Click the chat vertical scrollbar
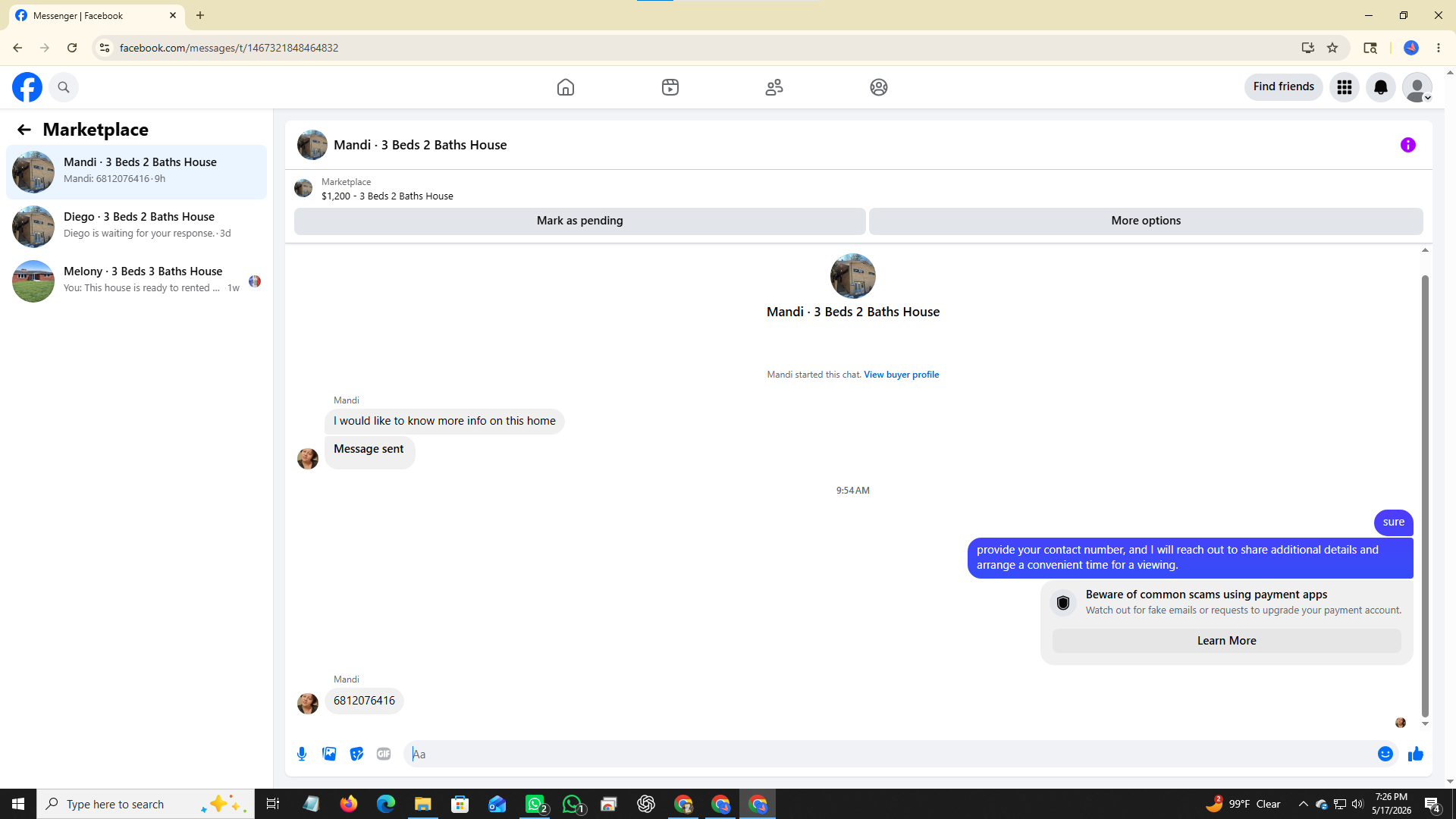 tap(1425, 496)
